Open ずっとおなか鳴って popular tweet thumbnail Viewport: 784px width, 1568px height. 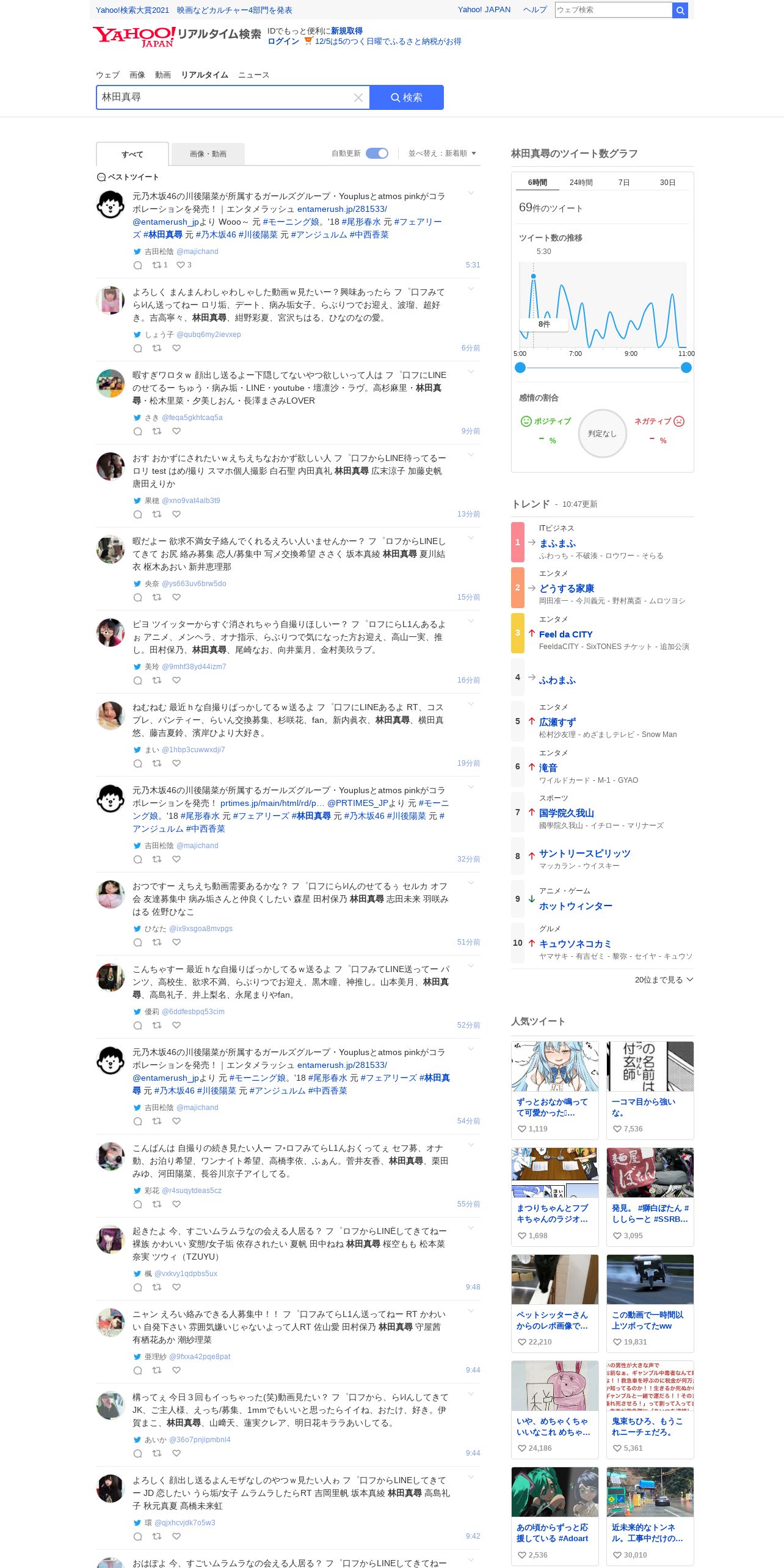[x=555, y=1067]
